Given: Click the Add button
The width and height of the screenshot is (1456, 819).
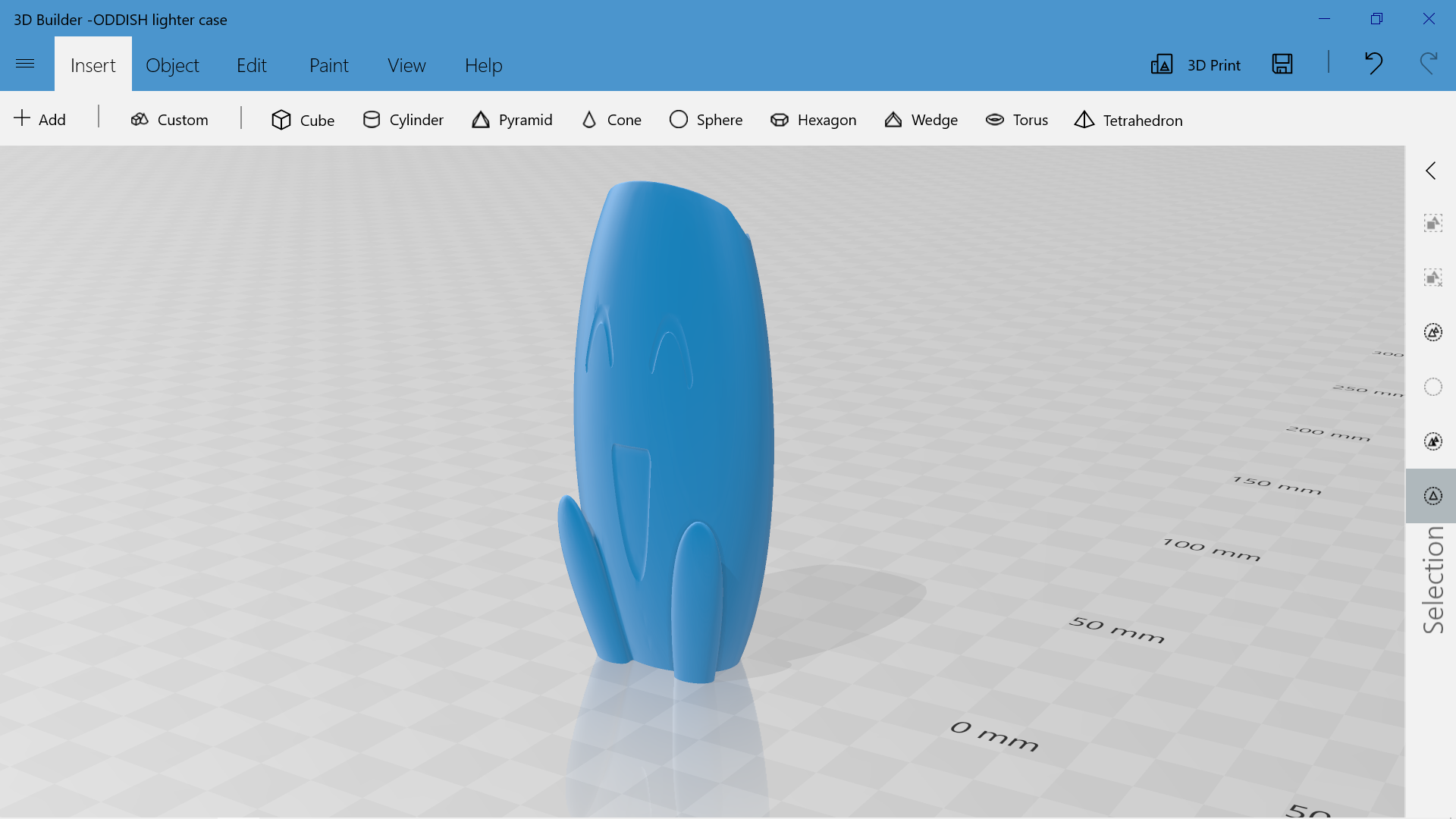Looking at the screenshot, I should (x=40, y=119).
